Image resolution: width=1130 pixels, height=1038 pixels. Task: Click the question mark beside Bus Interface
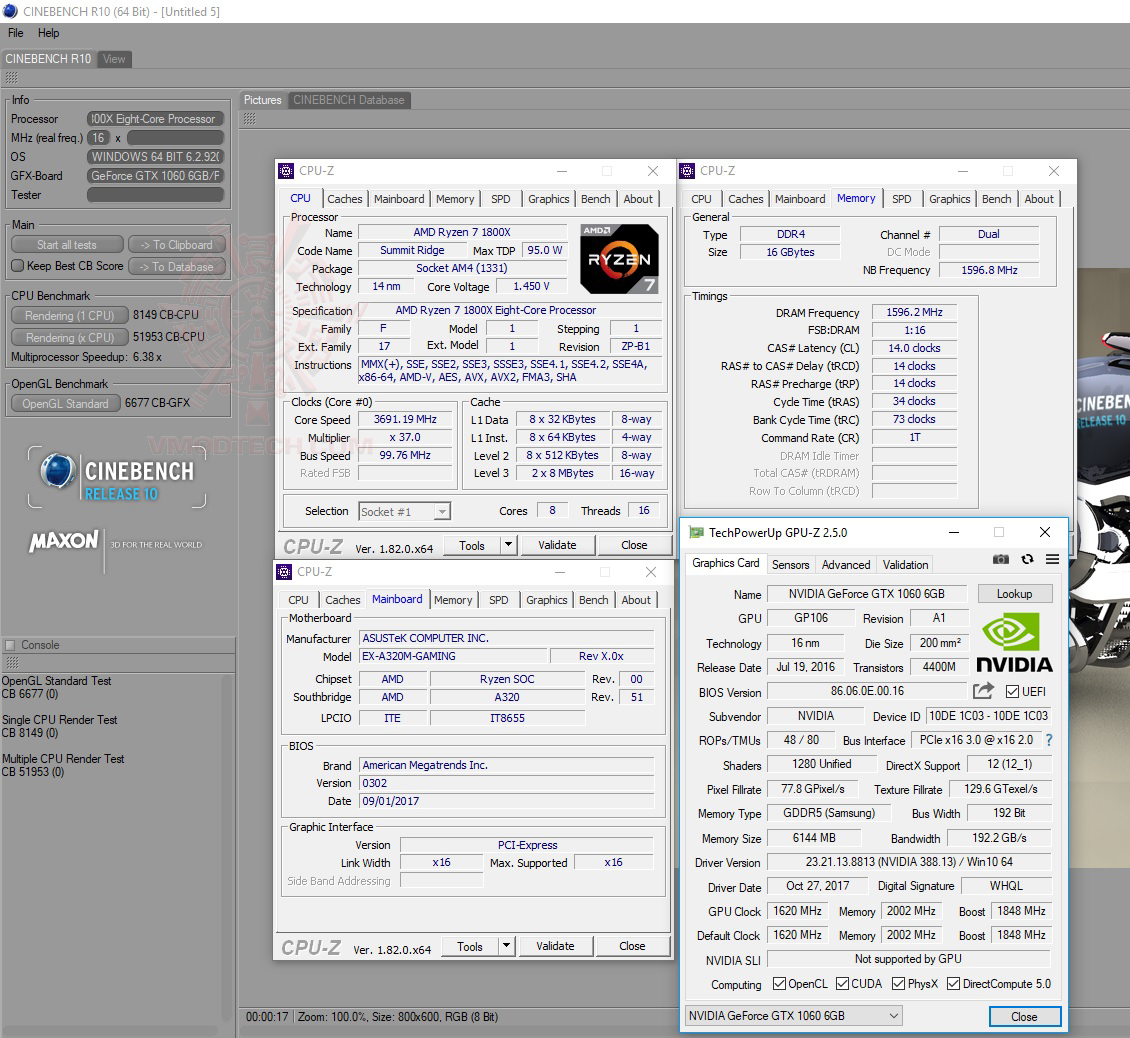(x=1047, y=740)
